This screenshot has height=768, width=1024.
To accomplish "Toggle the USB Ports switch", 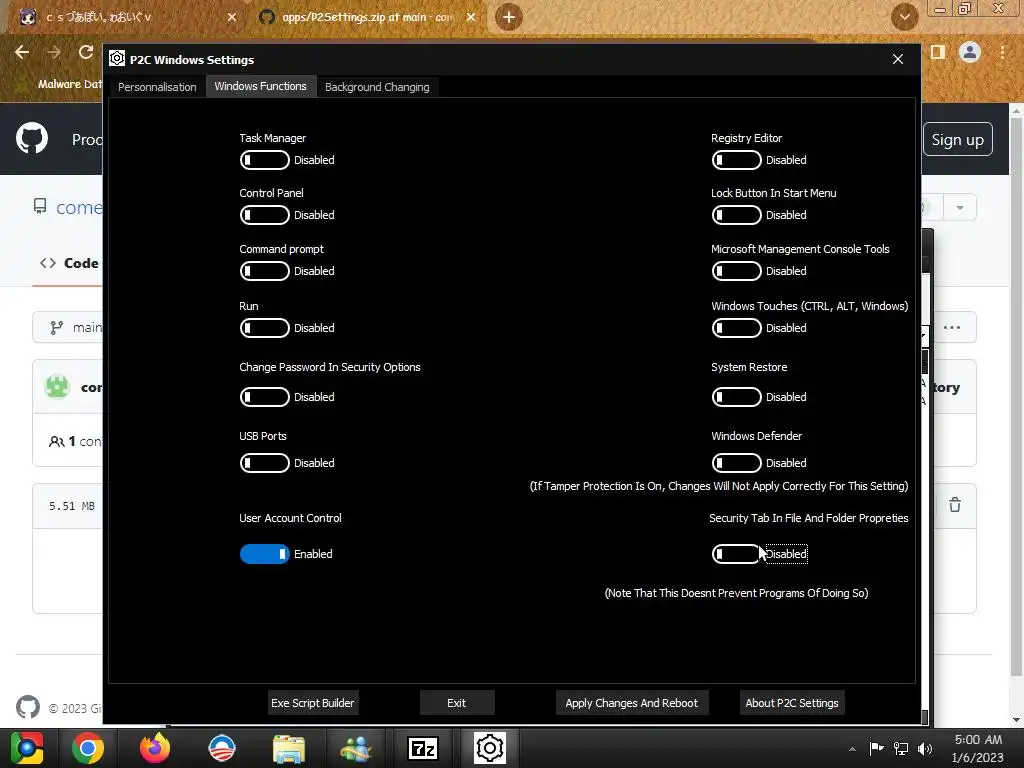I will point(264,463).
